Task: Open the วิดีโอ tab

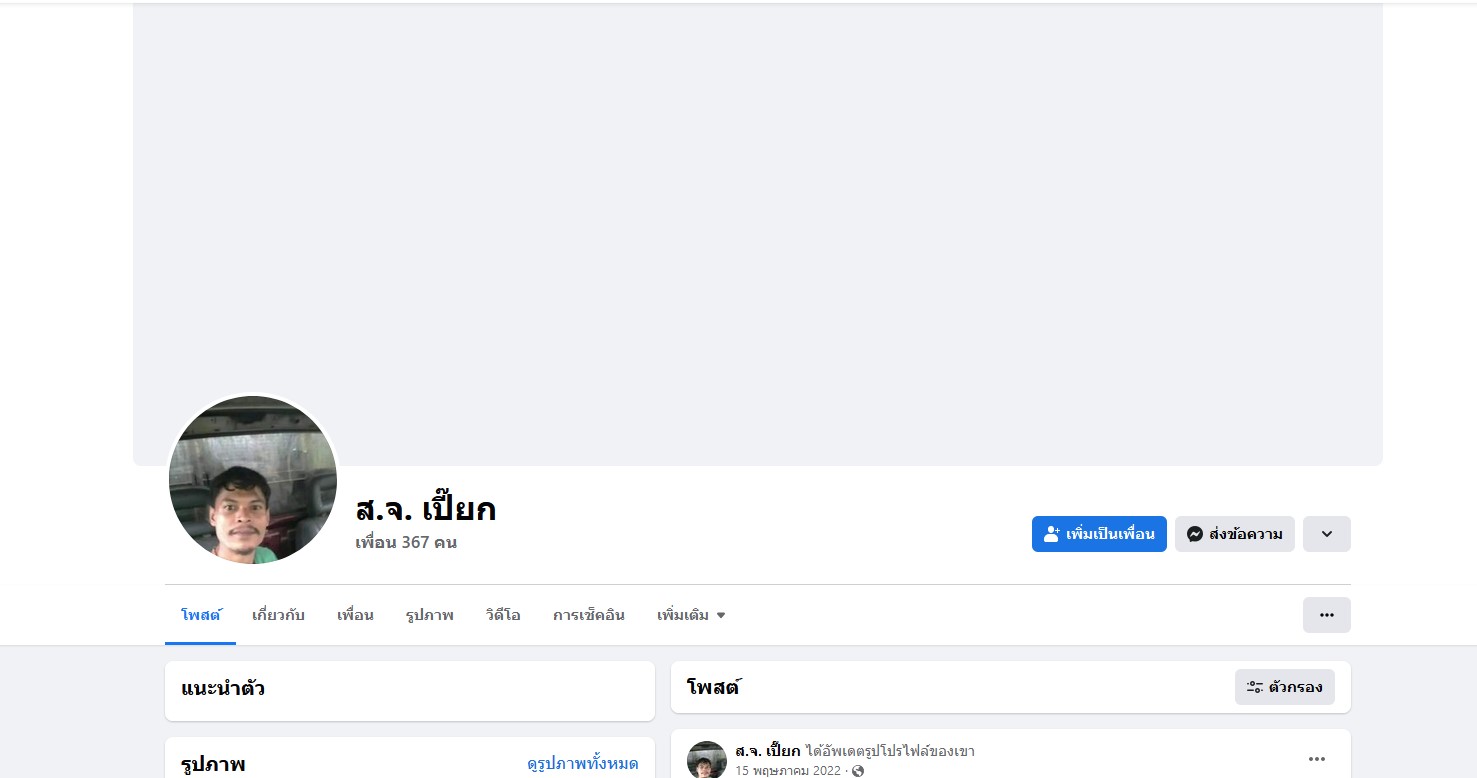Action: click(503, 615)
